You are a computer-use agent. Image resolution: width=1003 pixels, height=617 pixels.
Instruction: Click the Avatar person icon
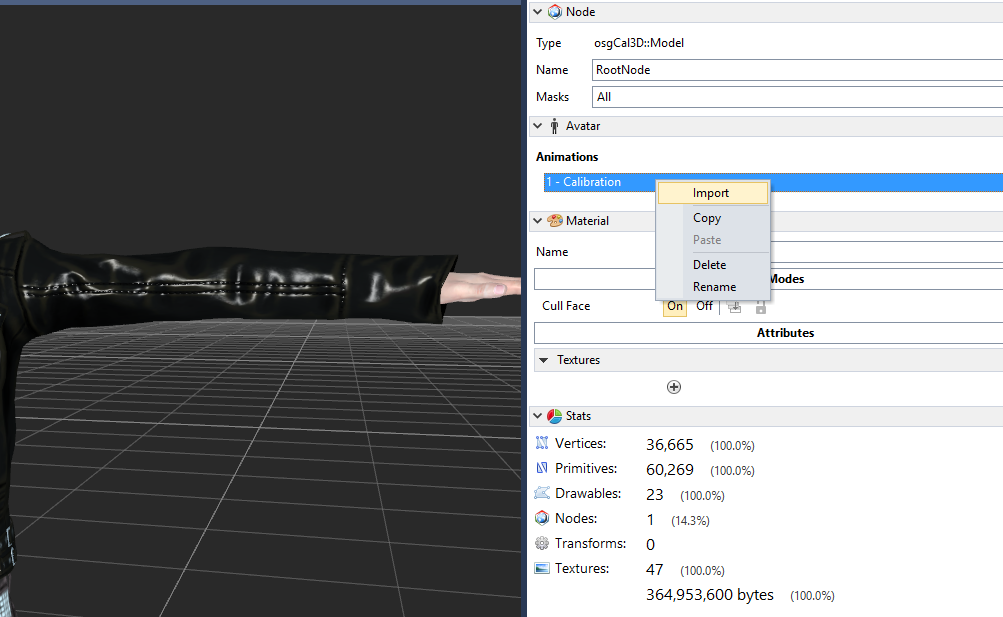pyautogui.click(x=555, y=126)
